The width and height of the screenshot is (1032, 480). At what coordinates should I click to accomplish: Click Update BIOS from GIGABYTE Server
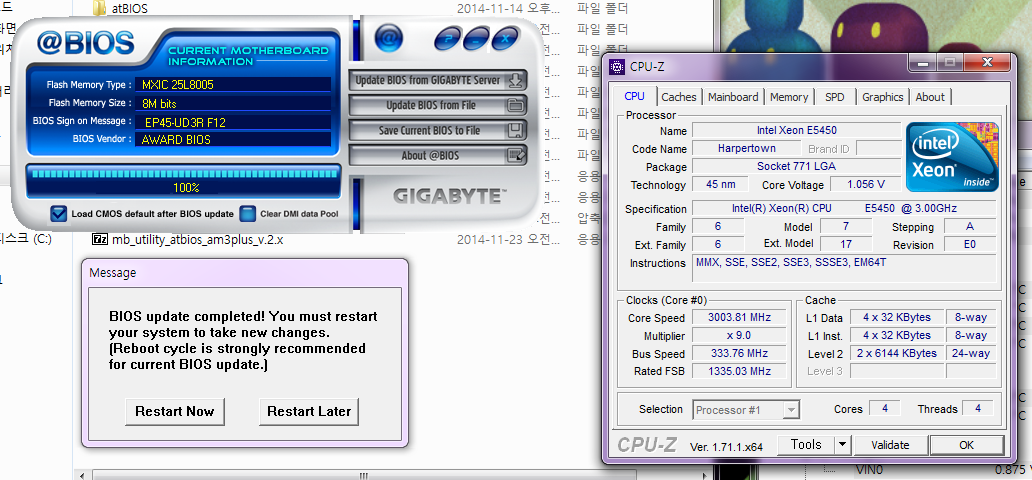[x=438, y=80]
